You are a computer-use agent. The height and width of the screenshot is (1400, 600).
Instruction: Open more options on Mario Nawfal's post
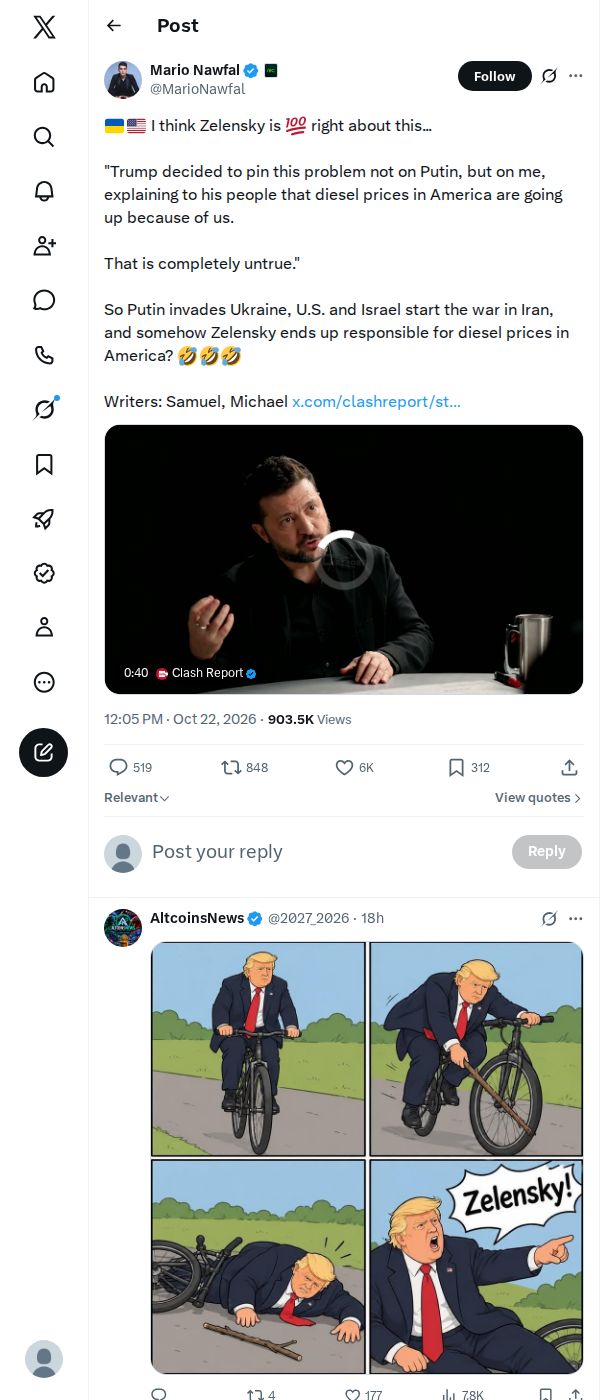pos(575,76)
